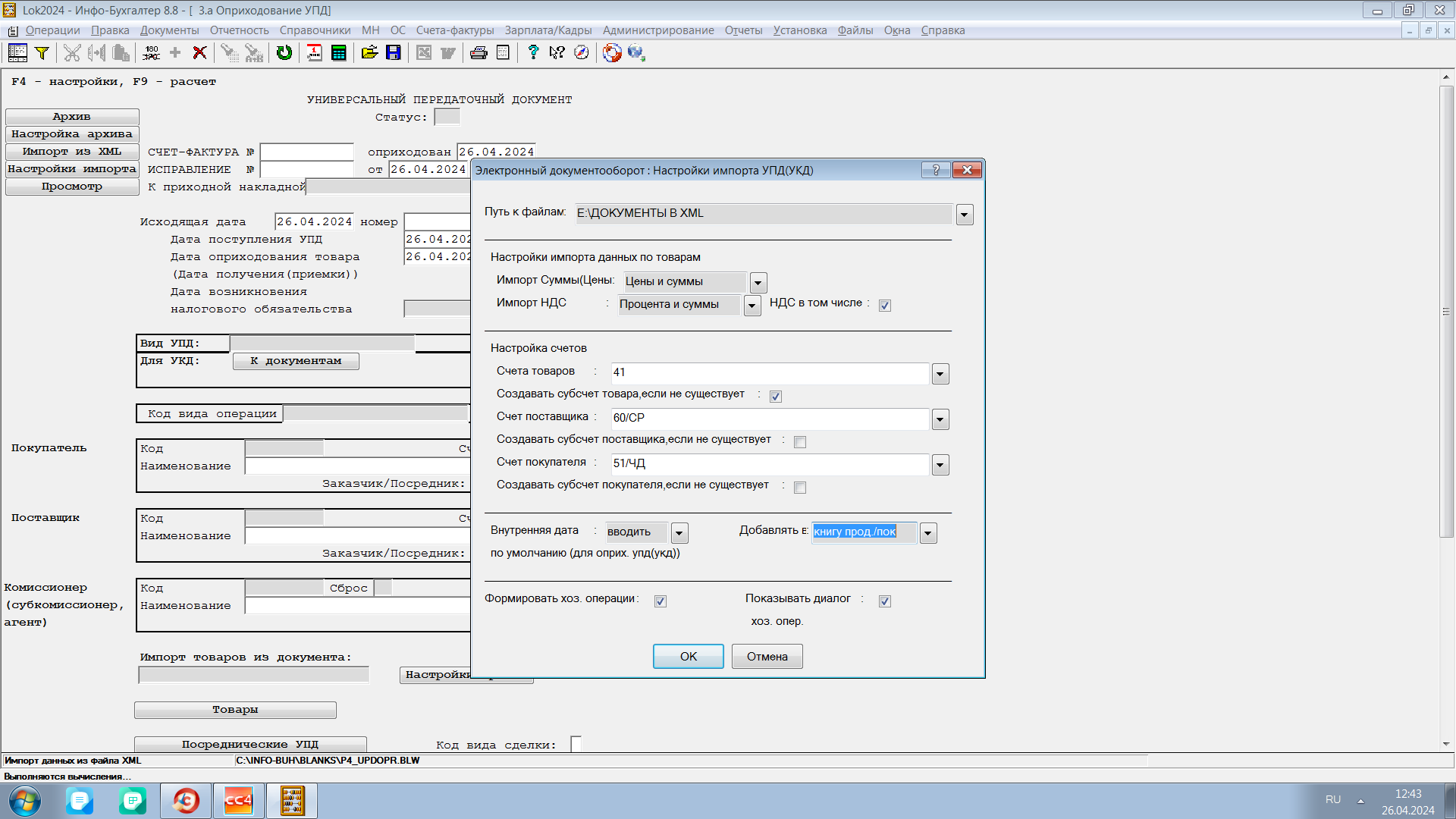1456x819 pixels.
Task: Toggle 'Создавать субсчет покупателя' checkbox
Action: [x=799, y=488]
